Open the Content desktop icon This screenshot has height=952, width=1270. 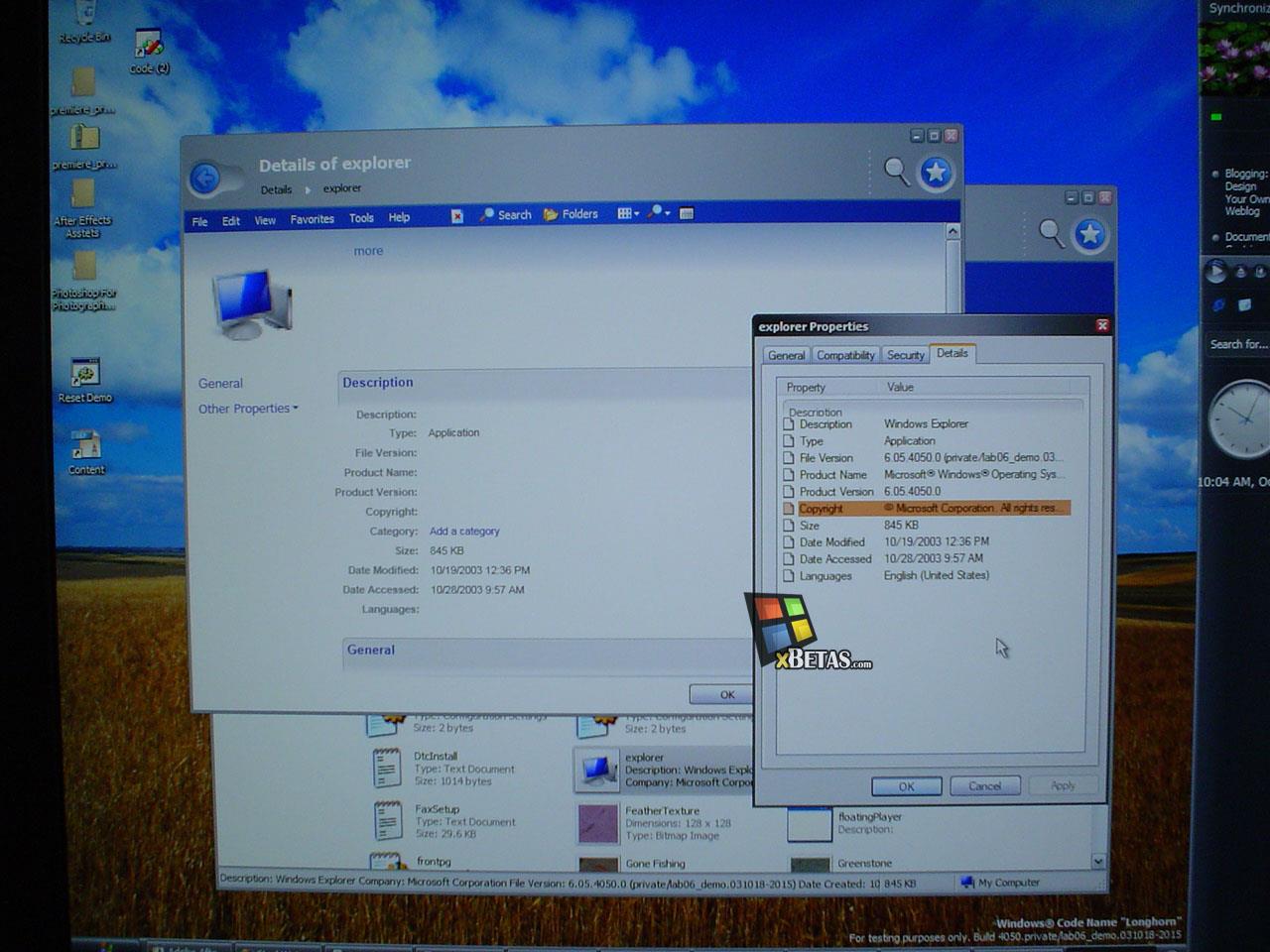[x=85, y=453]
